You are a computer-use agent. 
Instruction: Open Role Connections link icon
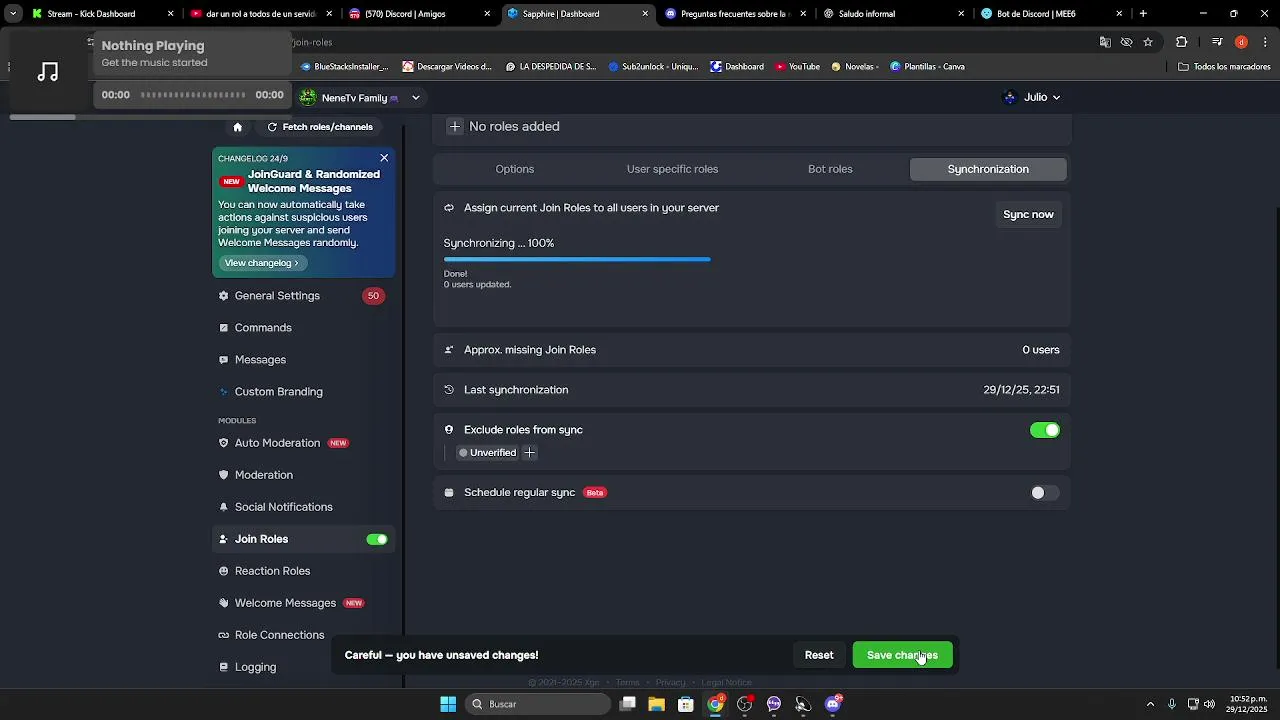224,635
